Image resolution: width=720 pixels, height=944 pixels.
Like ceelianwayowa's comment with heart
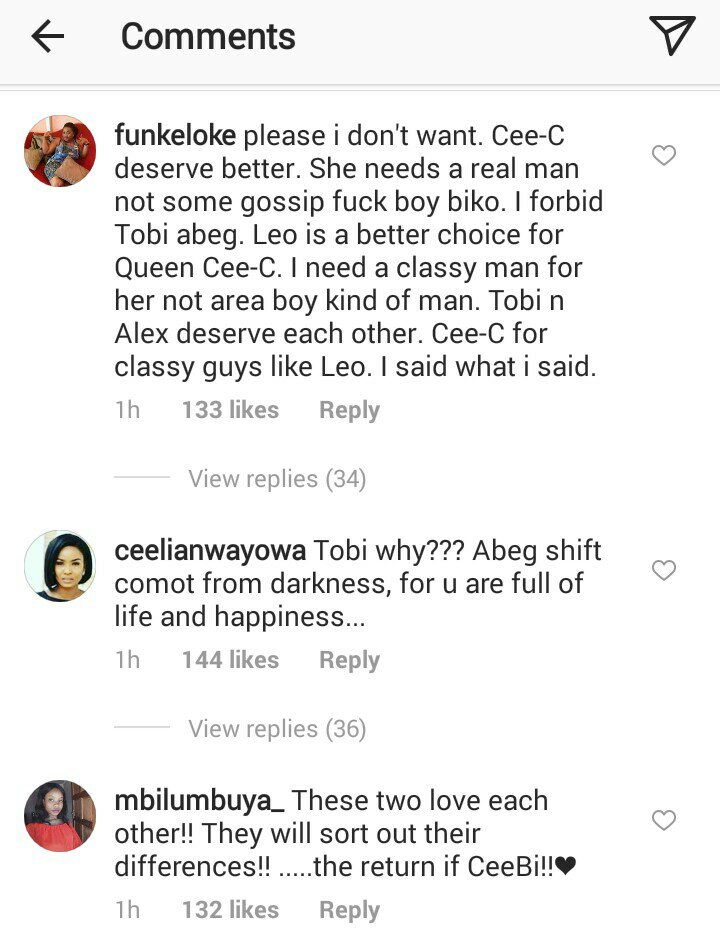click(x=664, y=570)
